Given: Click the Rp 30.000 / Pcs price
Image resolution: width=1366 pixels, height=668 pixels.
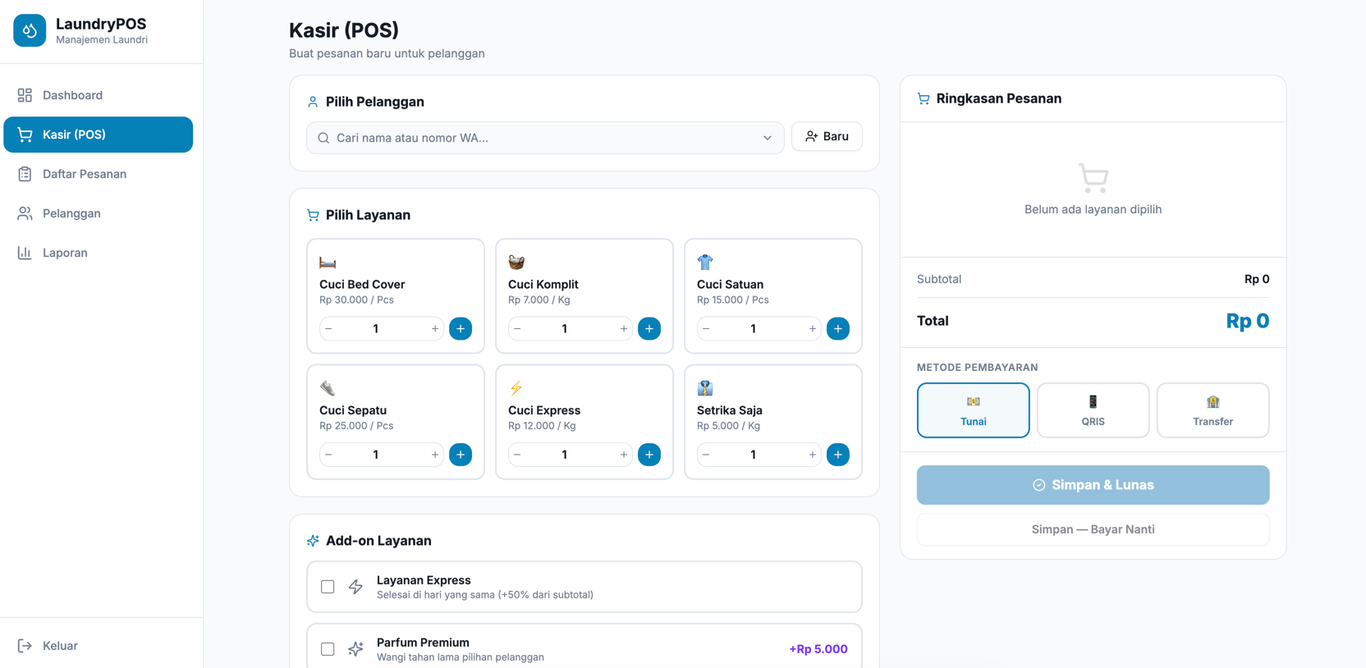Looking at the screenshot, I should (x=357, y=300).
